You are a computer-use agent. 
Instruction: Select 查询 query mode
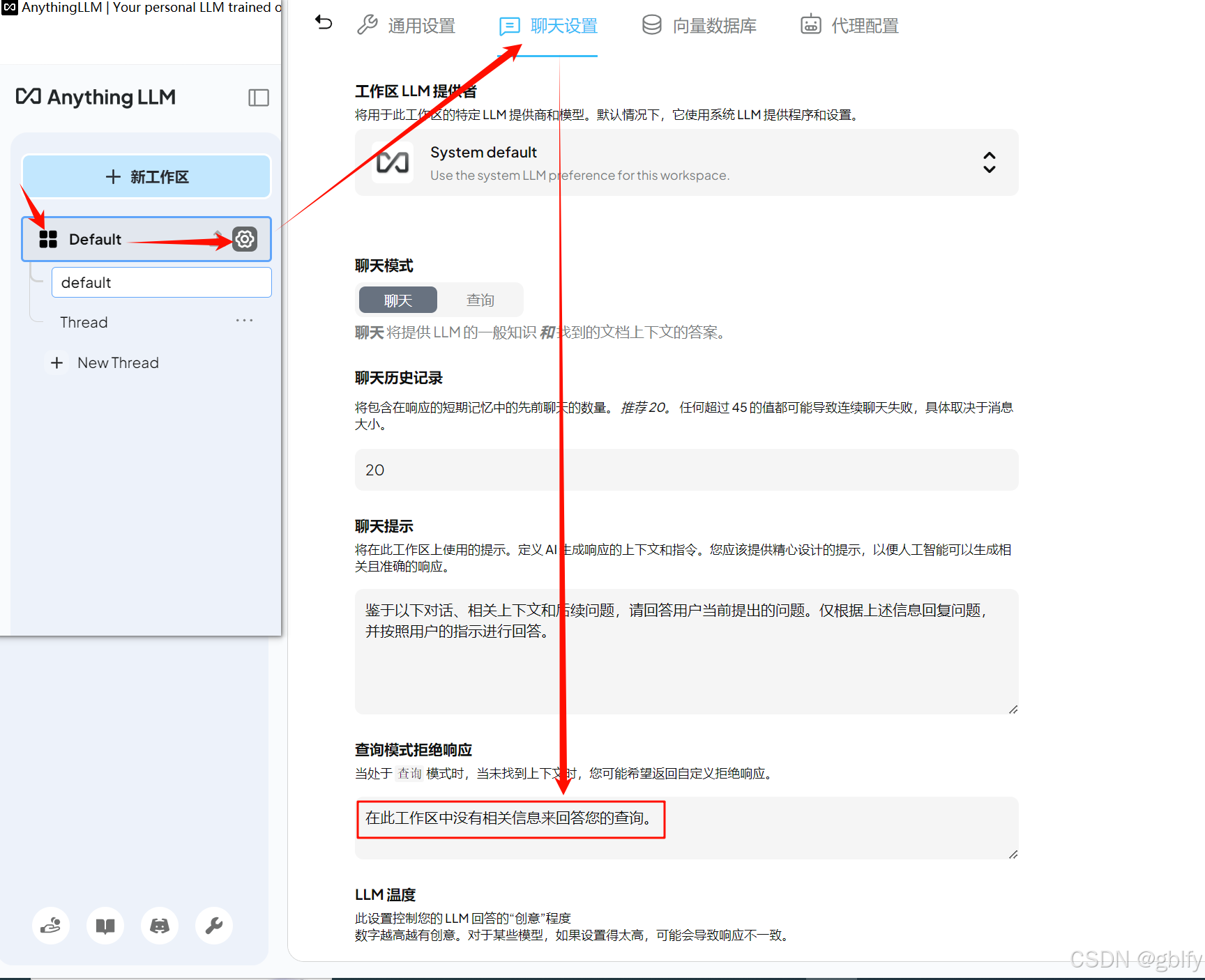[480, 300]
